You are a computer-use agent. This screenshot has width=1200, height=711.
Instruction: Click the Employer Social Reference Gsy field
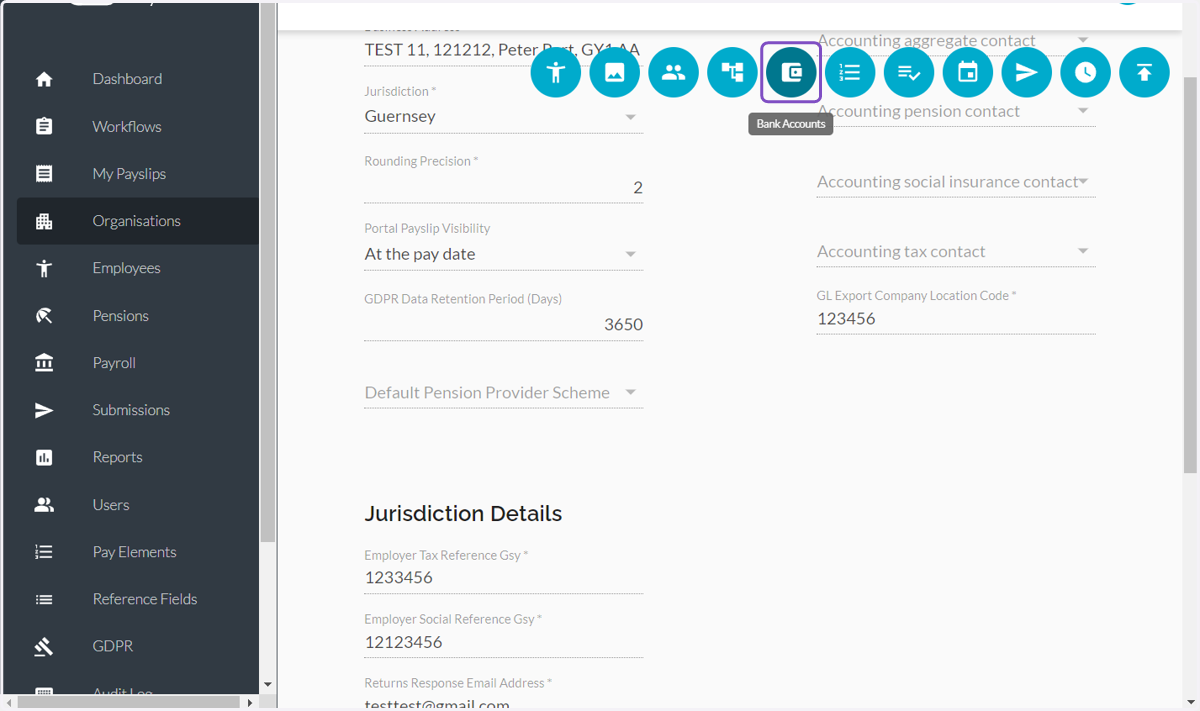(503, 642)
